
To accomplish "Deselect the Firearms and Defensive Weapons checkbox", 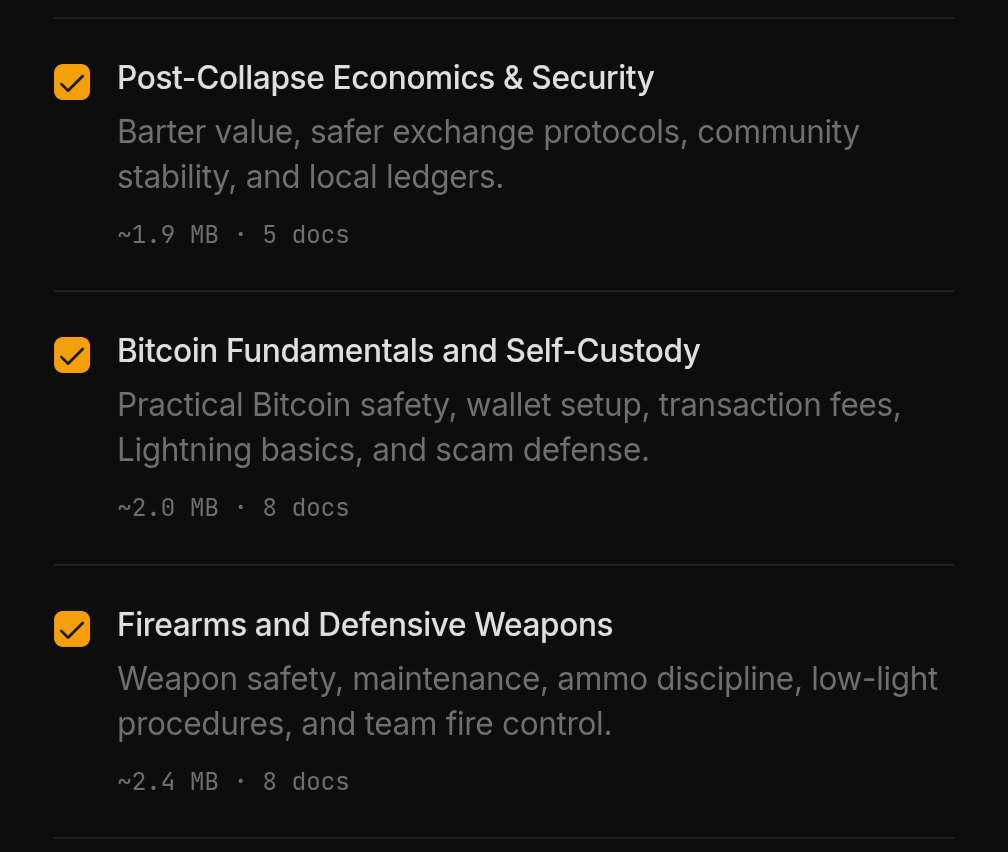I will coord(72,629).
